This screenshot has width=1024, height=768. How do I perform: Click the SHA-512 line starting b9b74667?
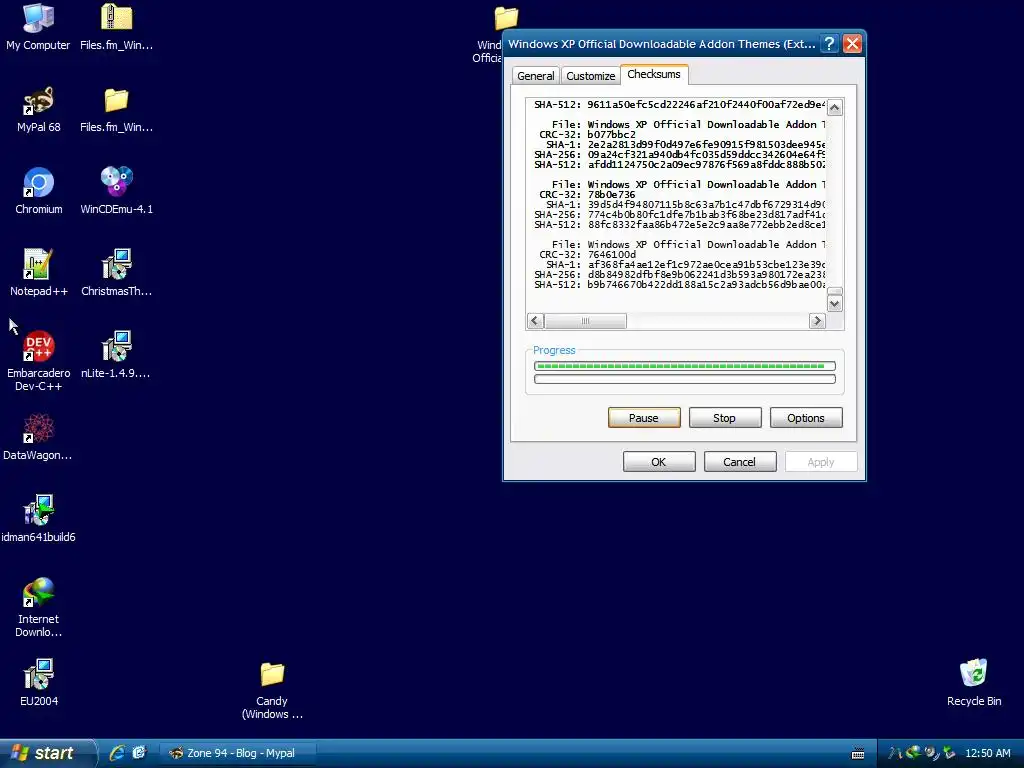pos(680,285)
